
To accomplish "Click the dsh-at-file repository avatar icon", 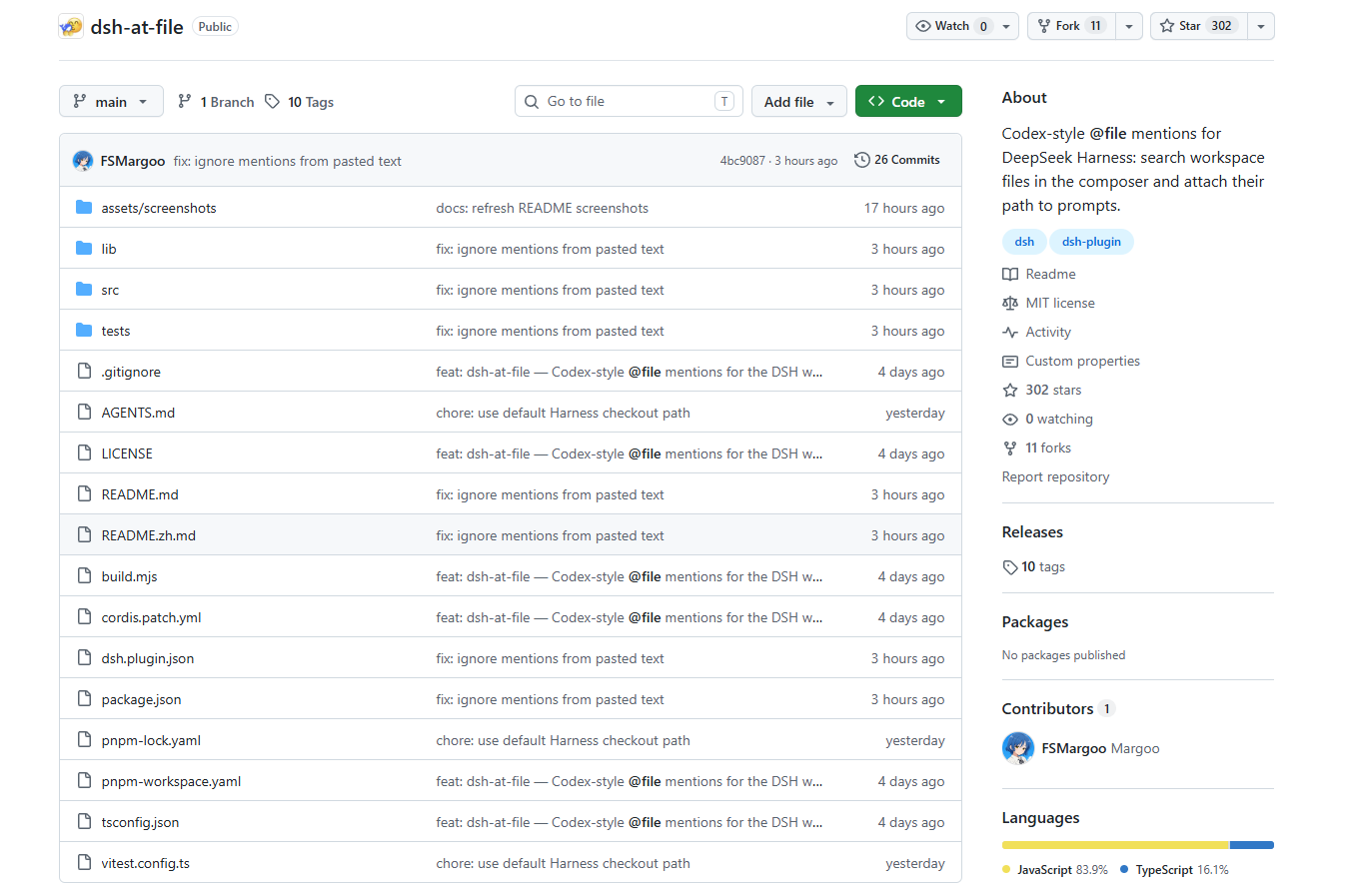I will [71, 27].
